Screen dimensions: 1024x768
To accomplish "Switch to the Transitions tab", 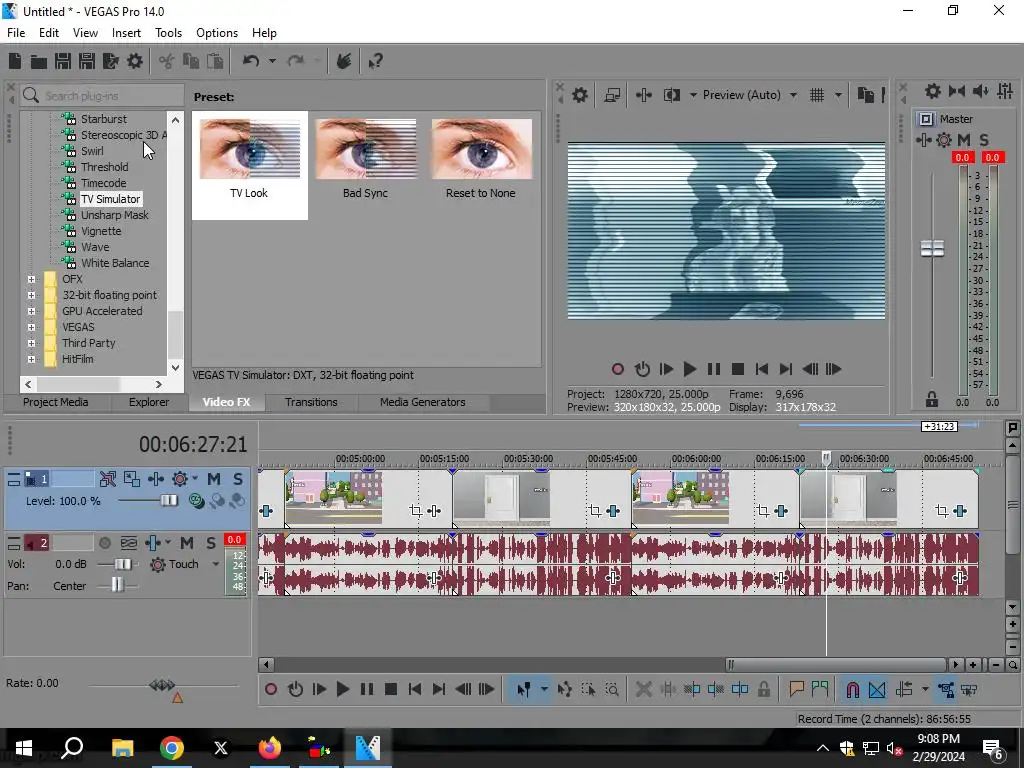I will tap(311, 402).
